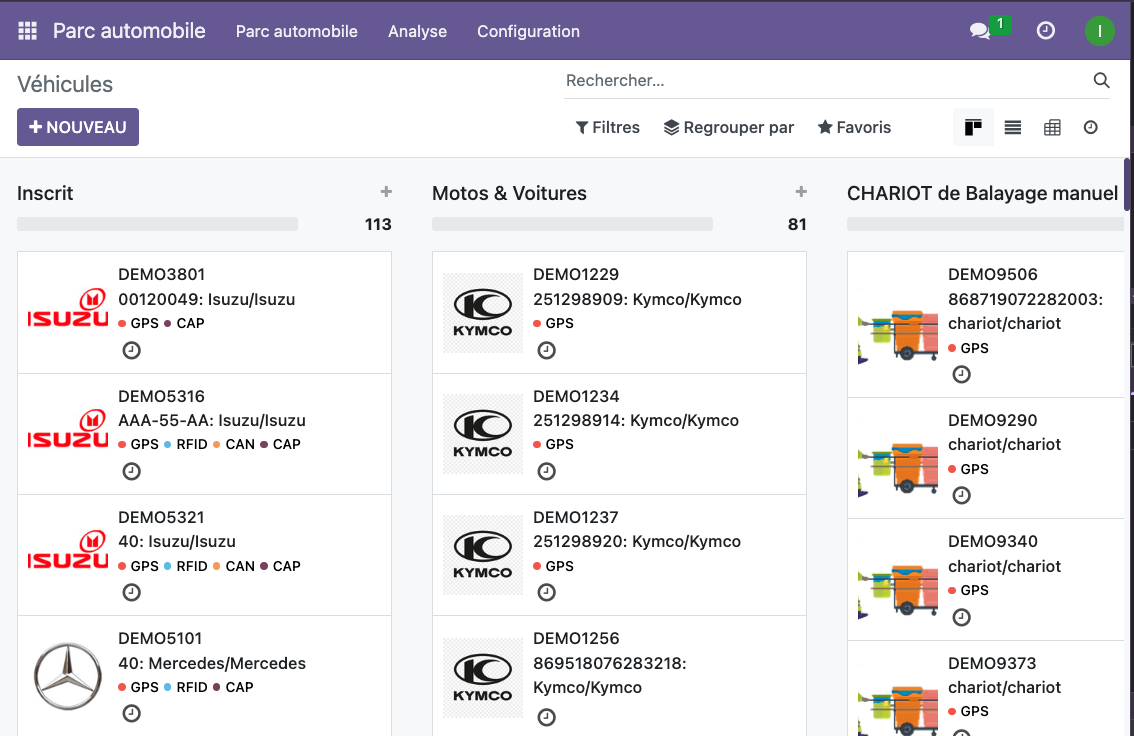
Task: Open the Favoris dropdown
Action: [x=854, y=128]
